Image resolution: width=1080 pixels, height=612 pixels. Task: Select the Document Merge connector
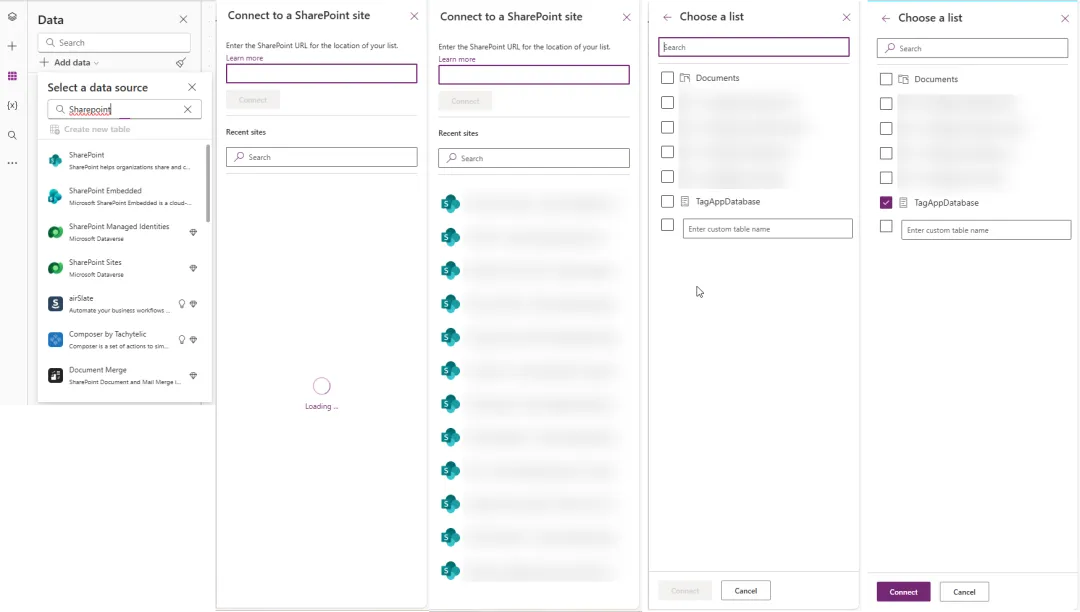122,375
